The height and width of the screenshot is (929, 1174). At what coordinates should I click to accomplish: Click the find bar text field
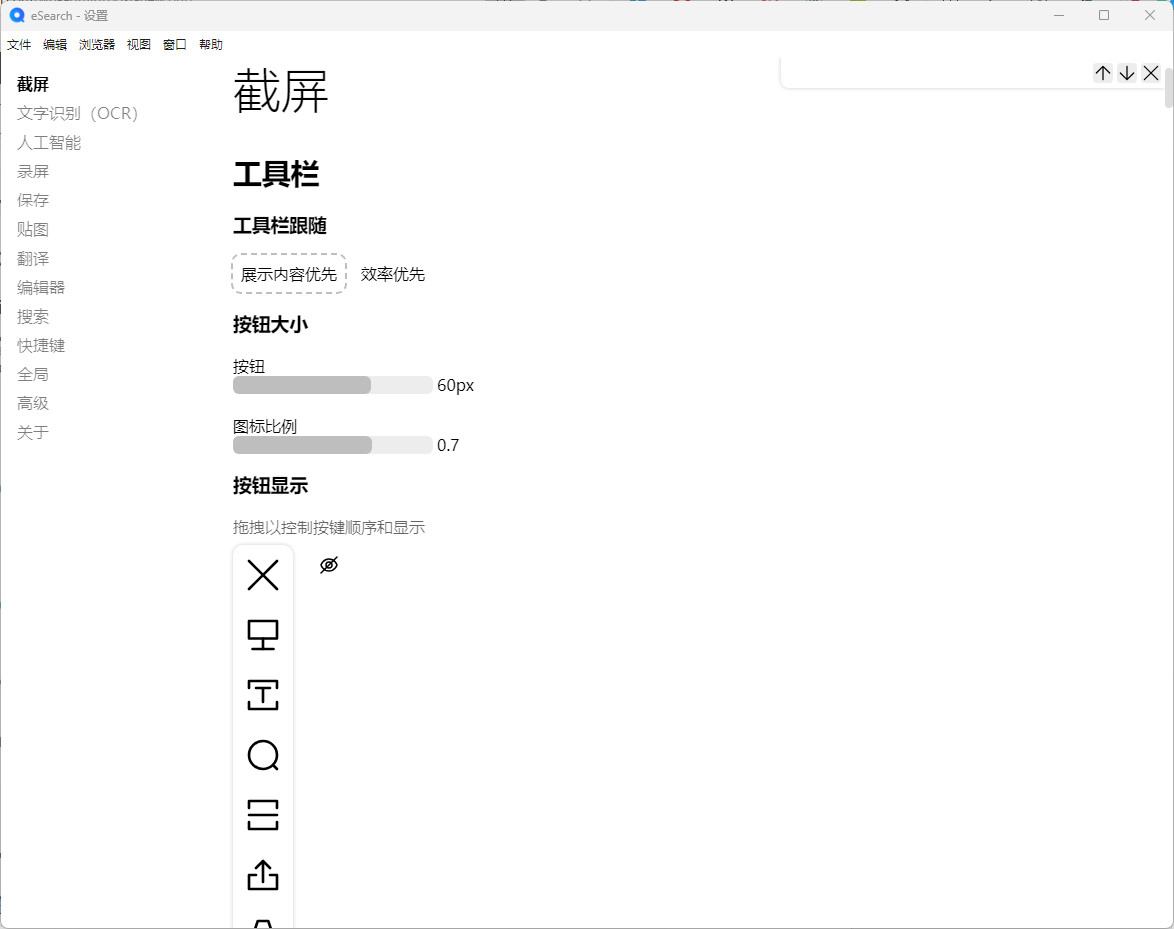[937, 73]
